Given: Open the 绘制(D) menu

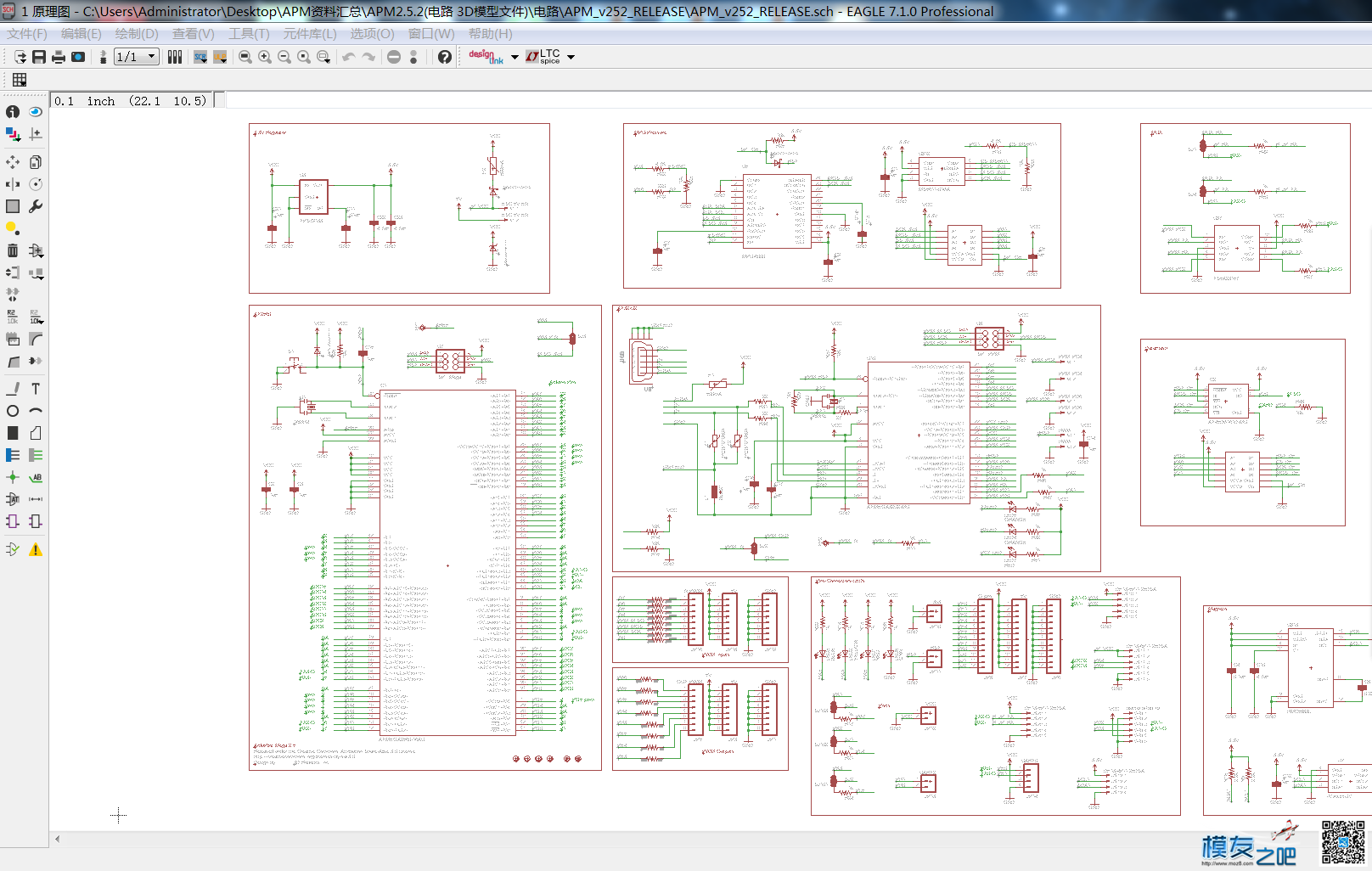Looking at the screenshot, I should point(137,34).
